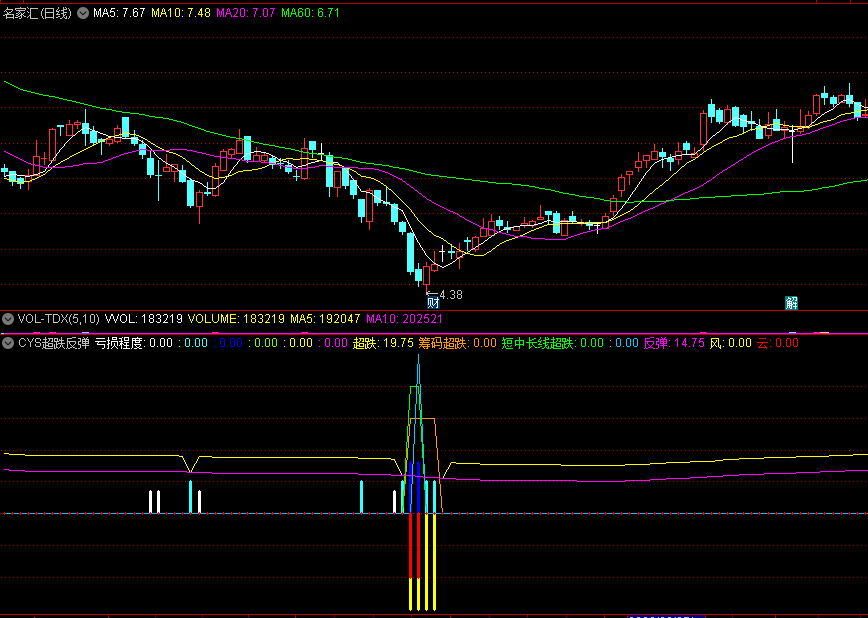868x618 pixels.
Task: Click the 短中长线超跌: 0.00 label
Action: [x=552, y=343]
